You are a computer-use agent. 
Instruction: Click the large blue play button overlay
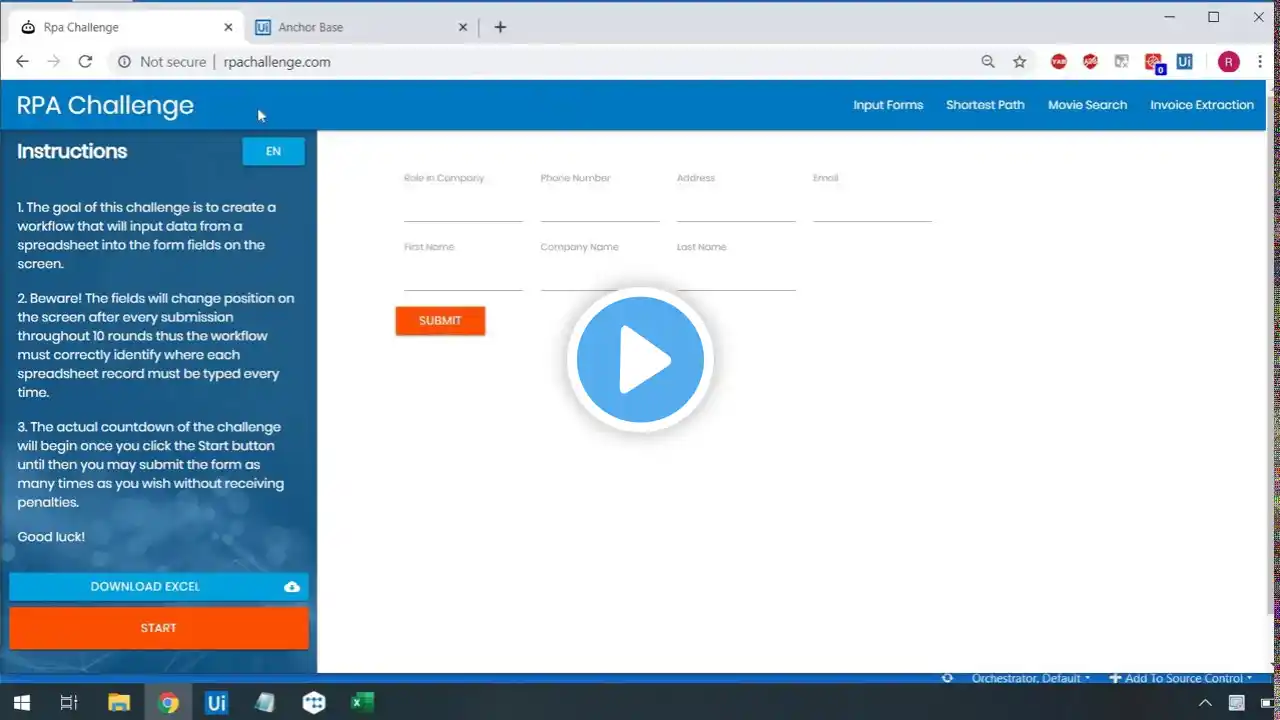coord(640,360)
